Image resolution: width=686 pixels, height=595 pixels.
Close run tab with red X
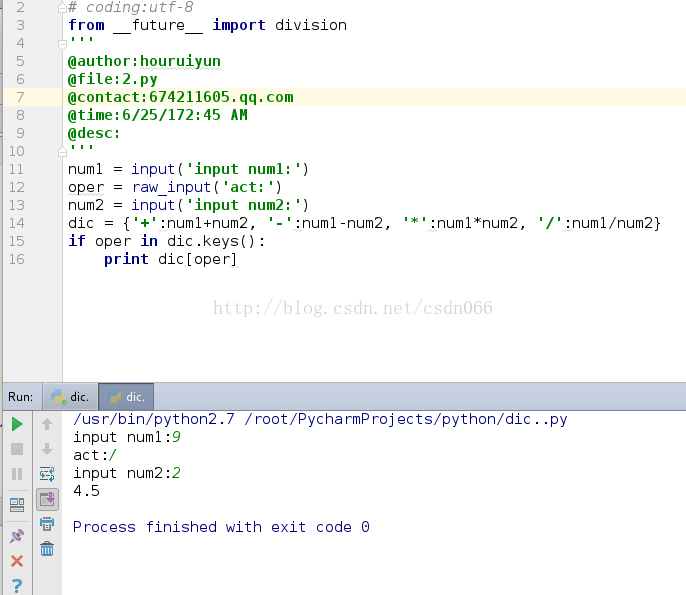17,561
